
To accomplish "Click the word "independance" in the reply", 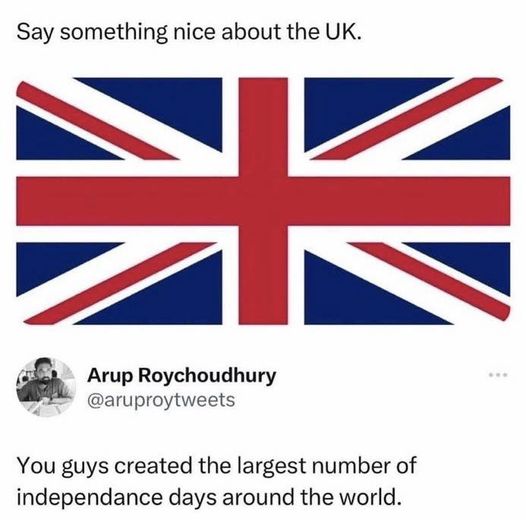I will [x=90, y=497].
